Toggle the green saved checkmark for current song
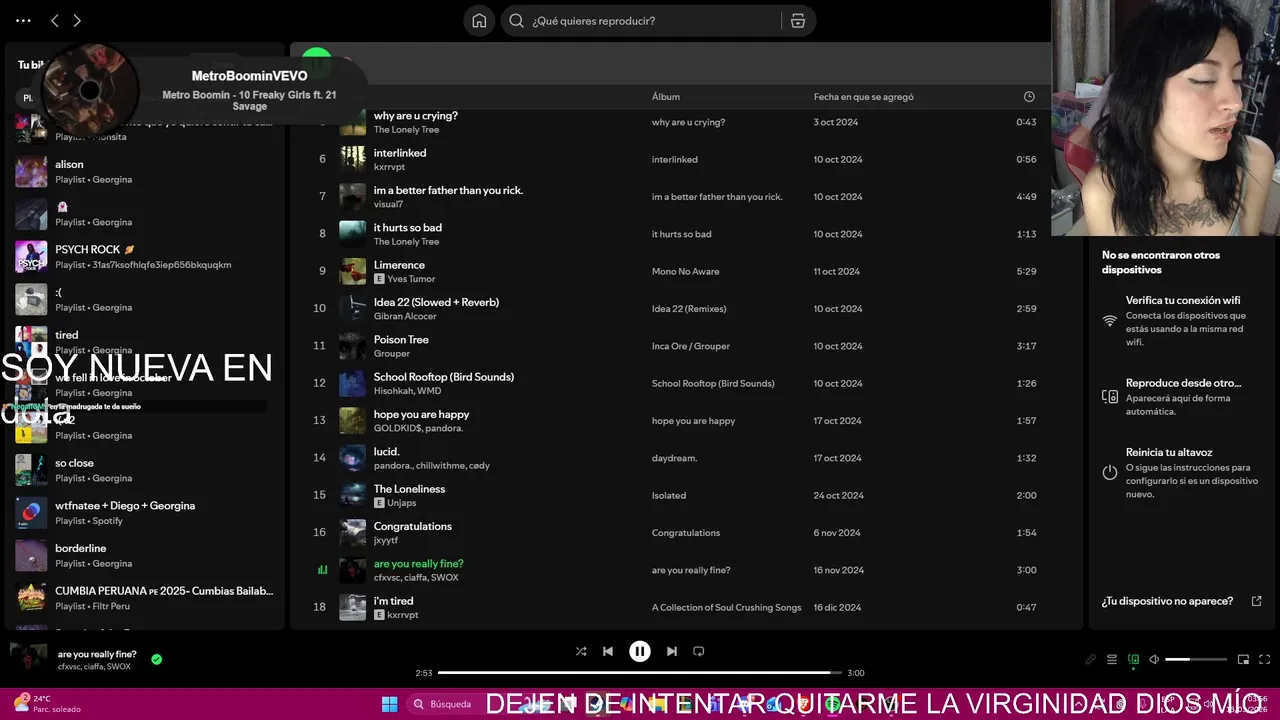 point(156,659)
